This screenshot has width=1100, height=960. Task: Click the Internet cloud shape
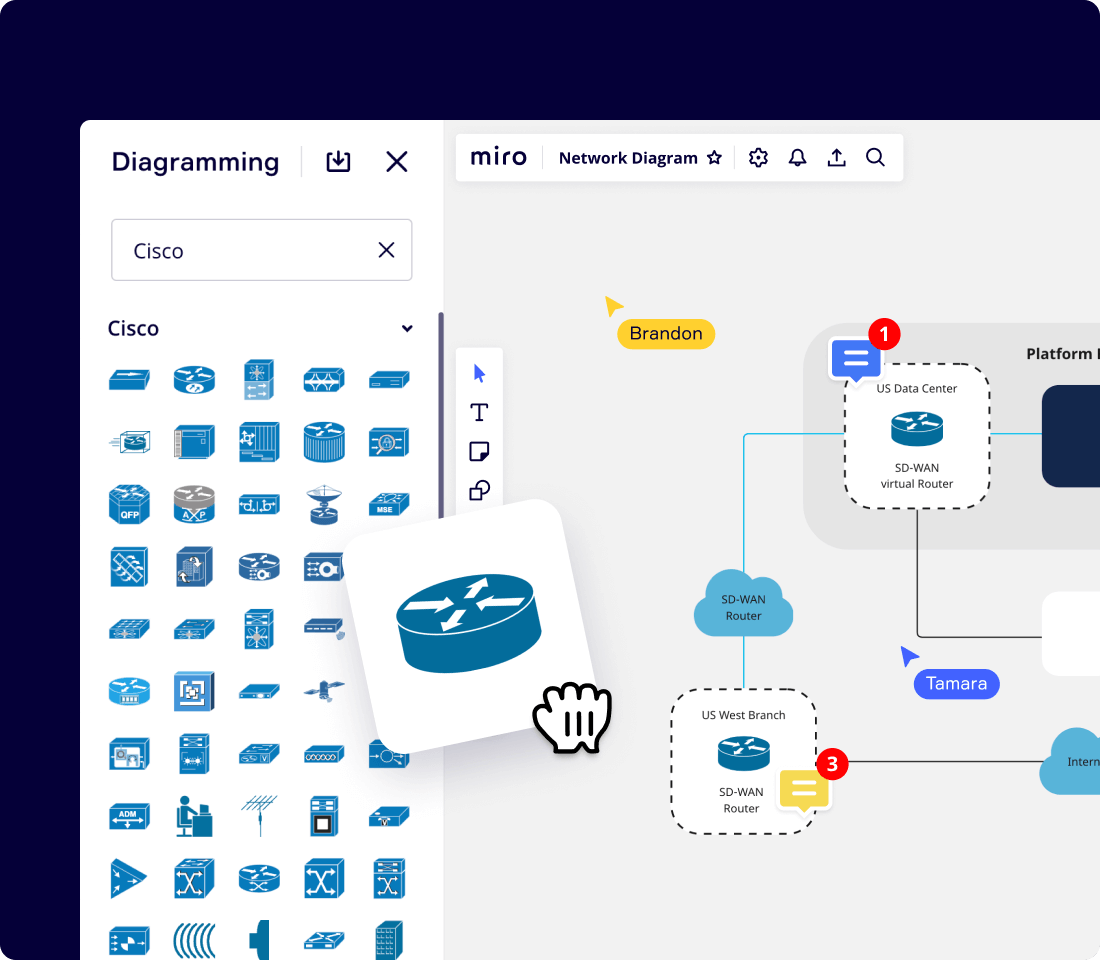click(x=1070, y=761)
